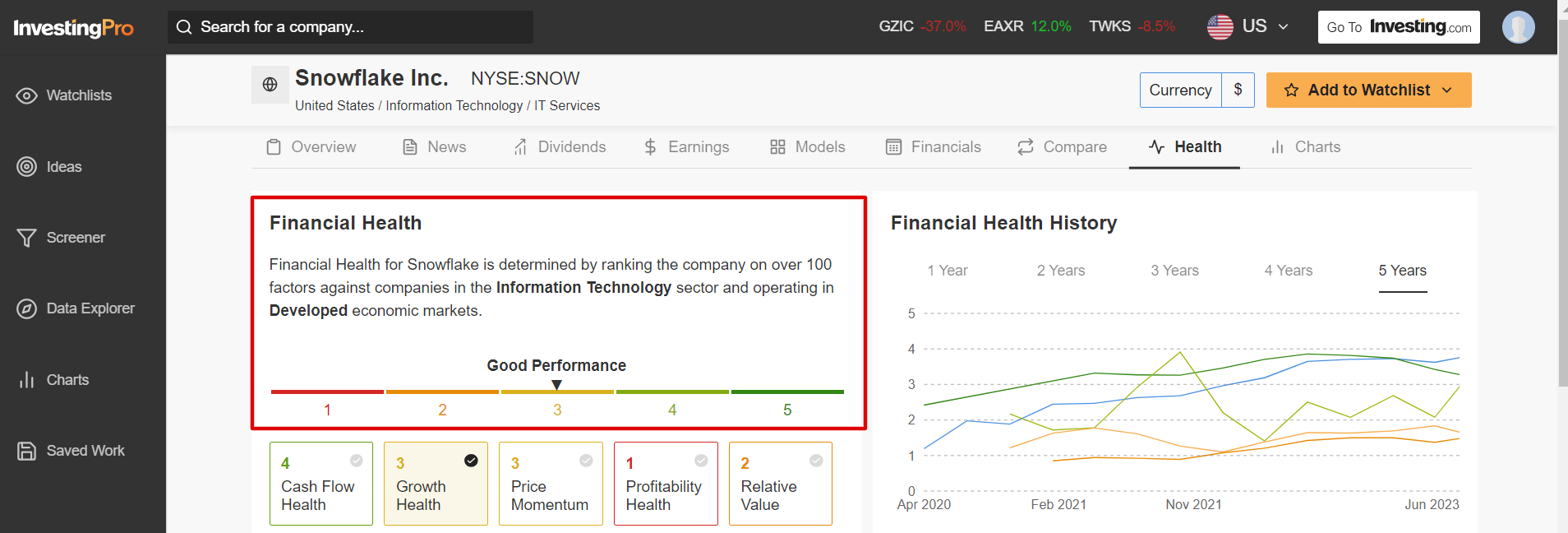Toggle Price Momentum checkmark

click(x=586, y=461)
